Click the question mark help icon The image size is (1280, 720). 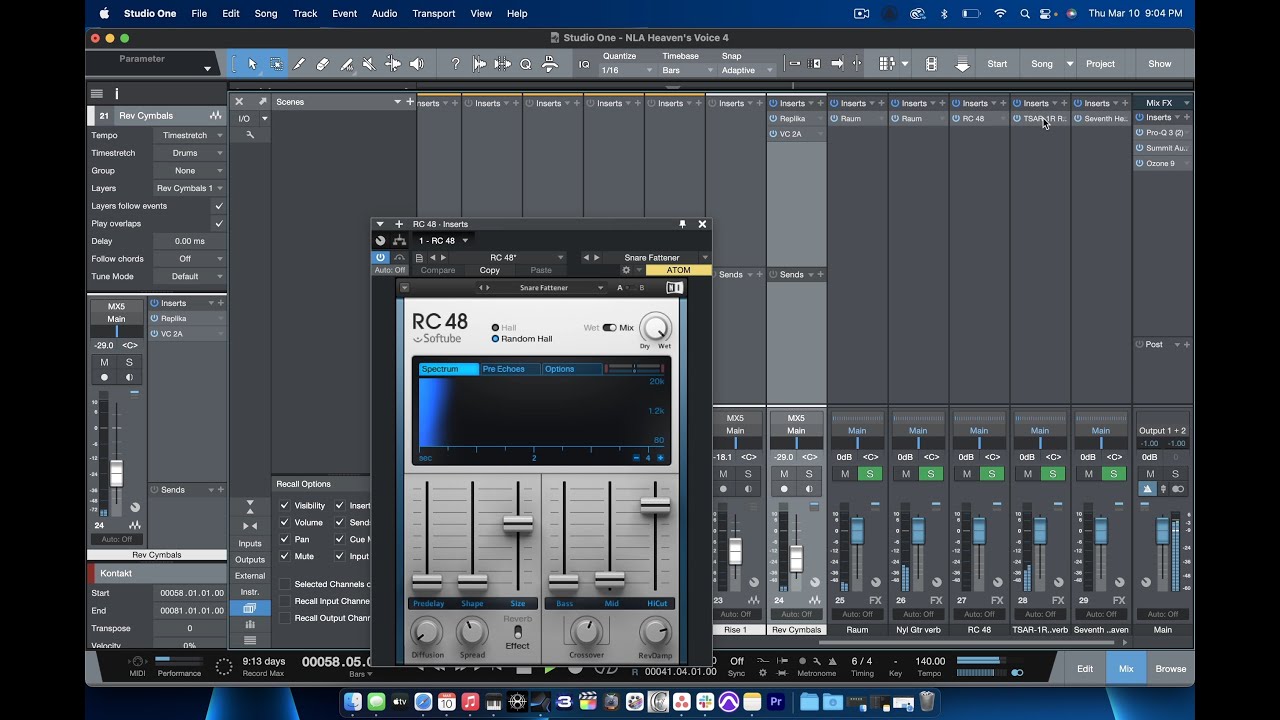[456, 64]
